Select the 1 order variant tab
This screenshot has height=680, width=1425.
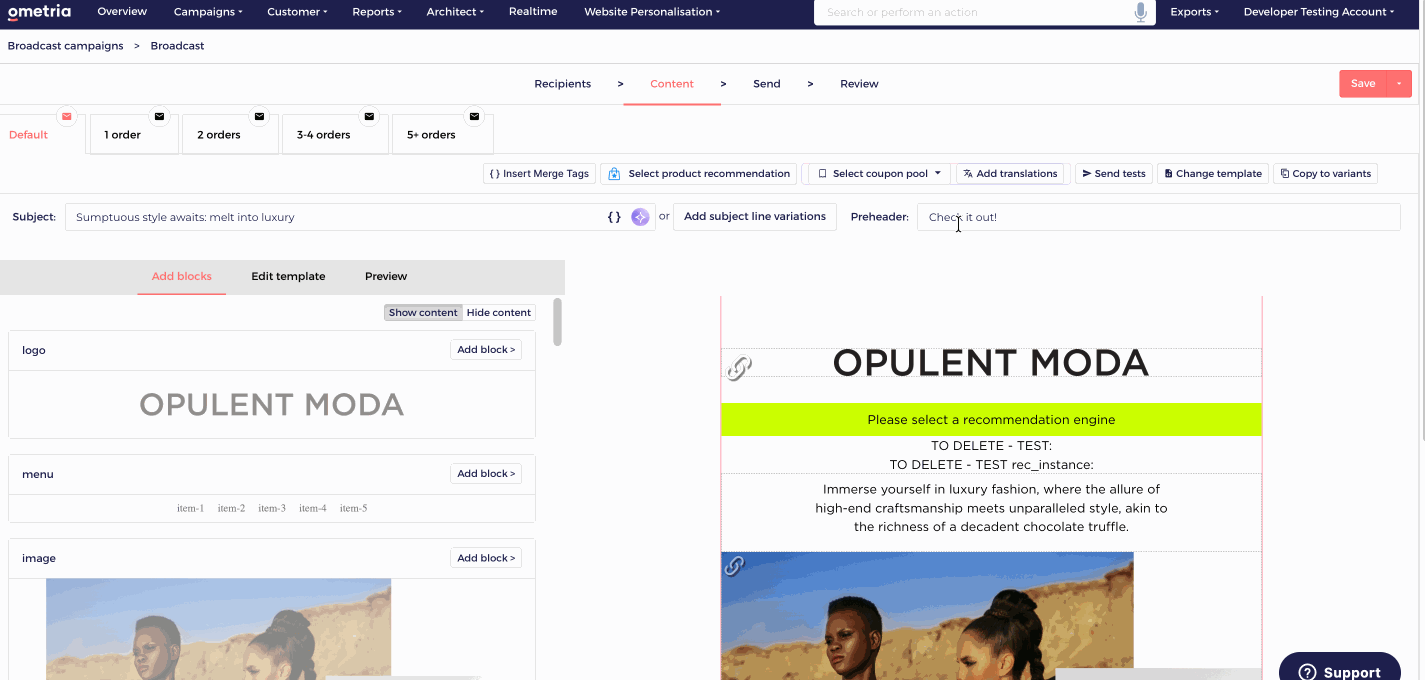tap(134, 135)
